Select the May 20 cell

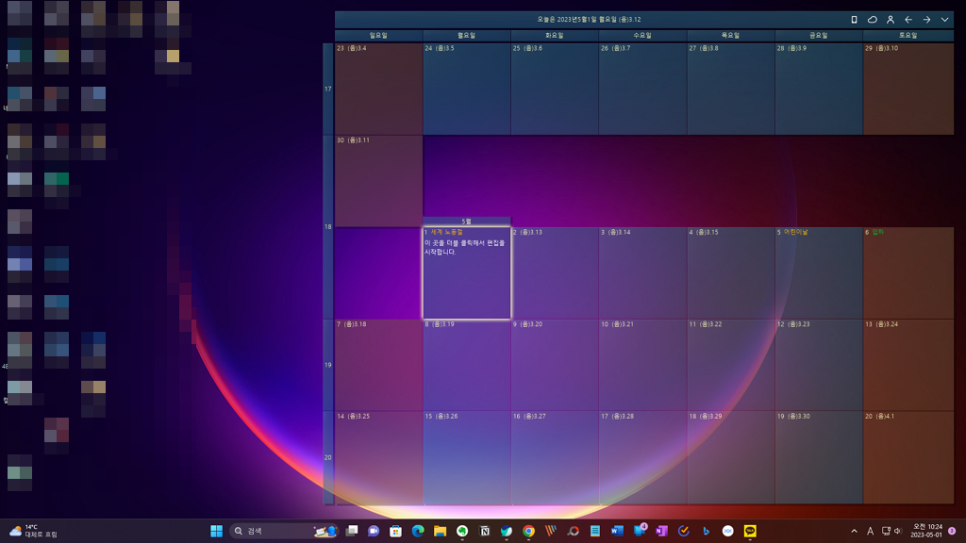coord(908,457)
